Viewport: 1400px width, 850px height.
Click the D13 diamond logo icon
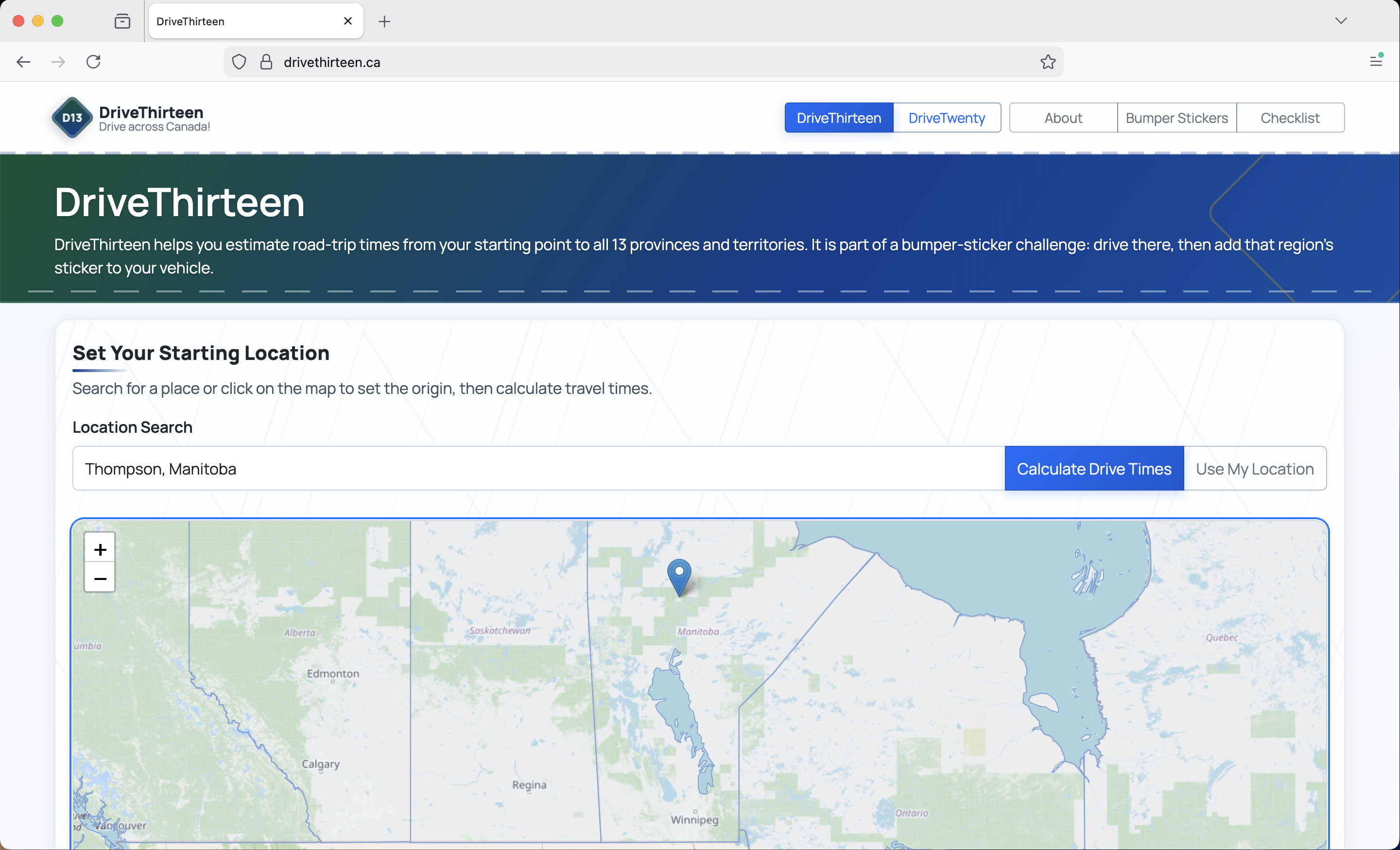[x=72, y=118]
